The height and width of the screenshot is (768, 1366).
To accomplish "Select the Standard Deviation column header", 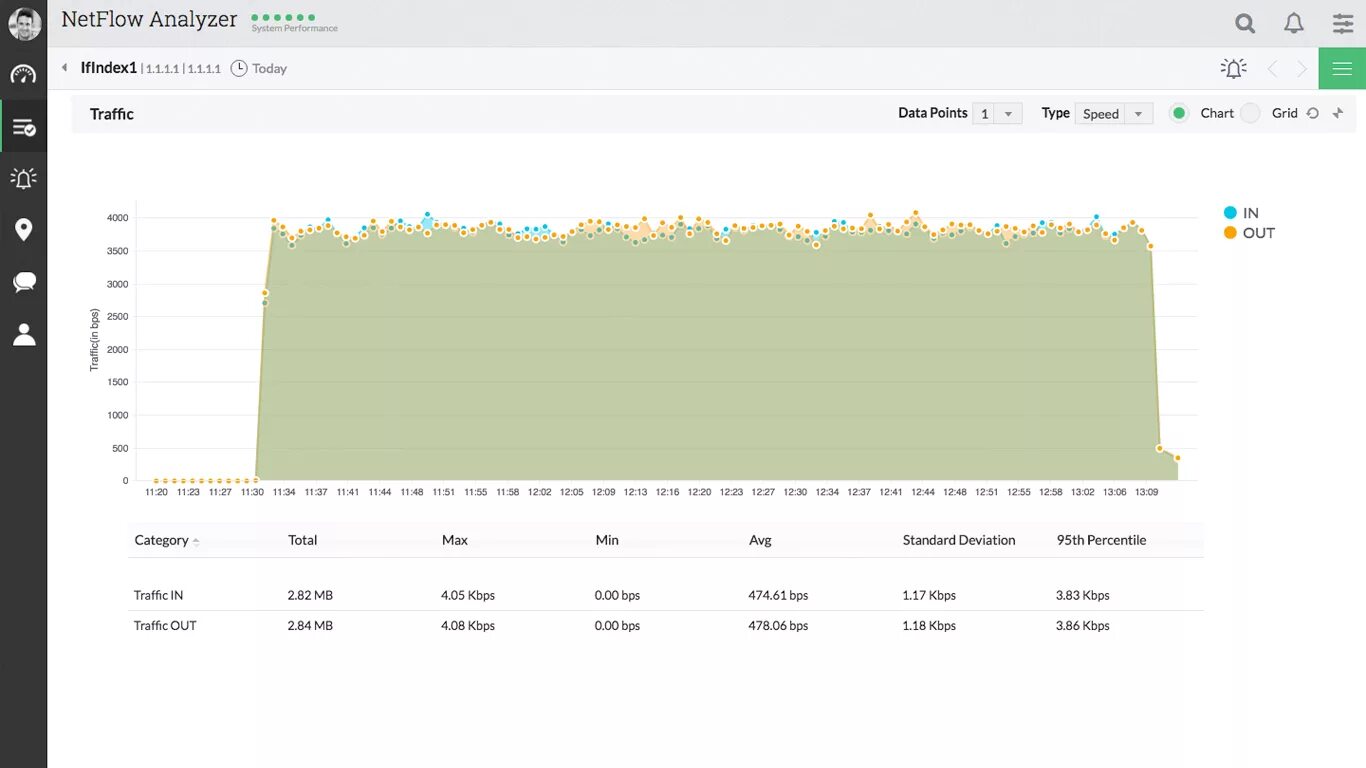I will [x=959, y=540].
